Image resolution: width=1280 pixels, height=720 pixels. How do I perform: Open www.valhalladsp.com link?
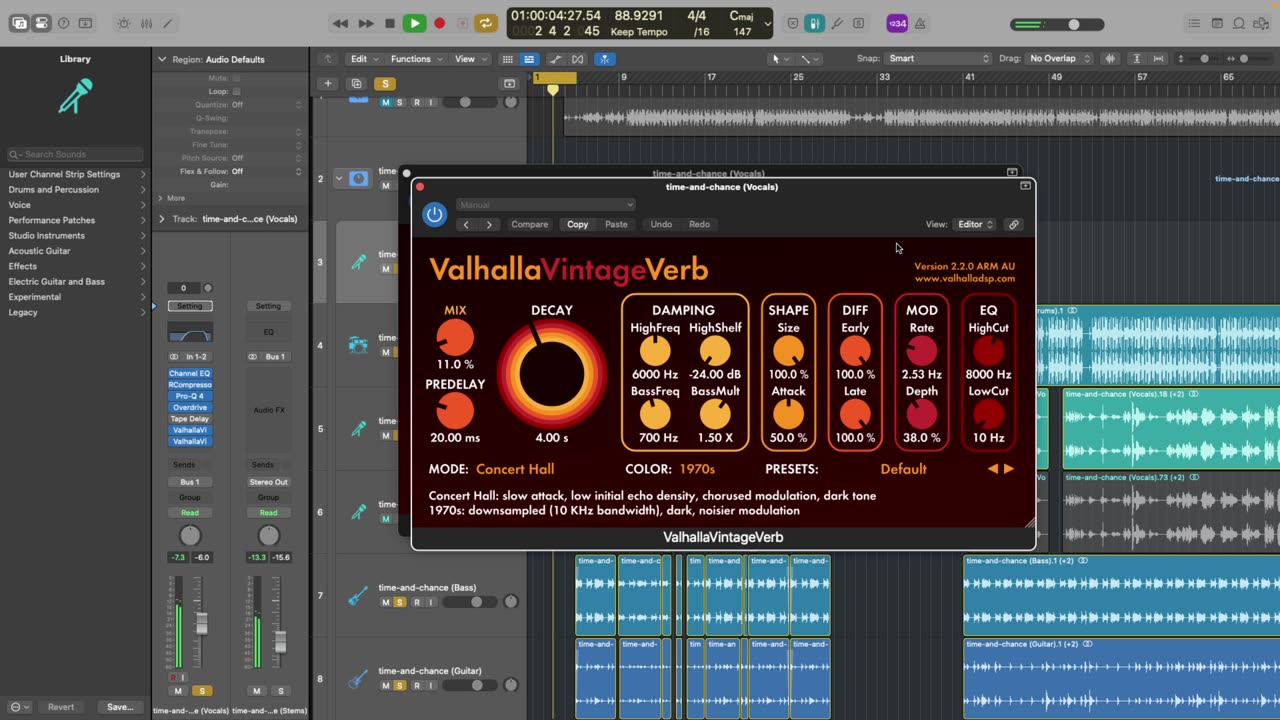(964, 279)
